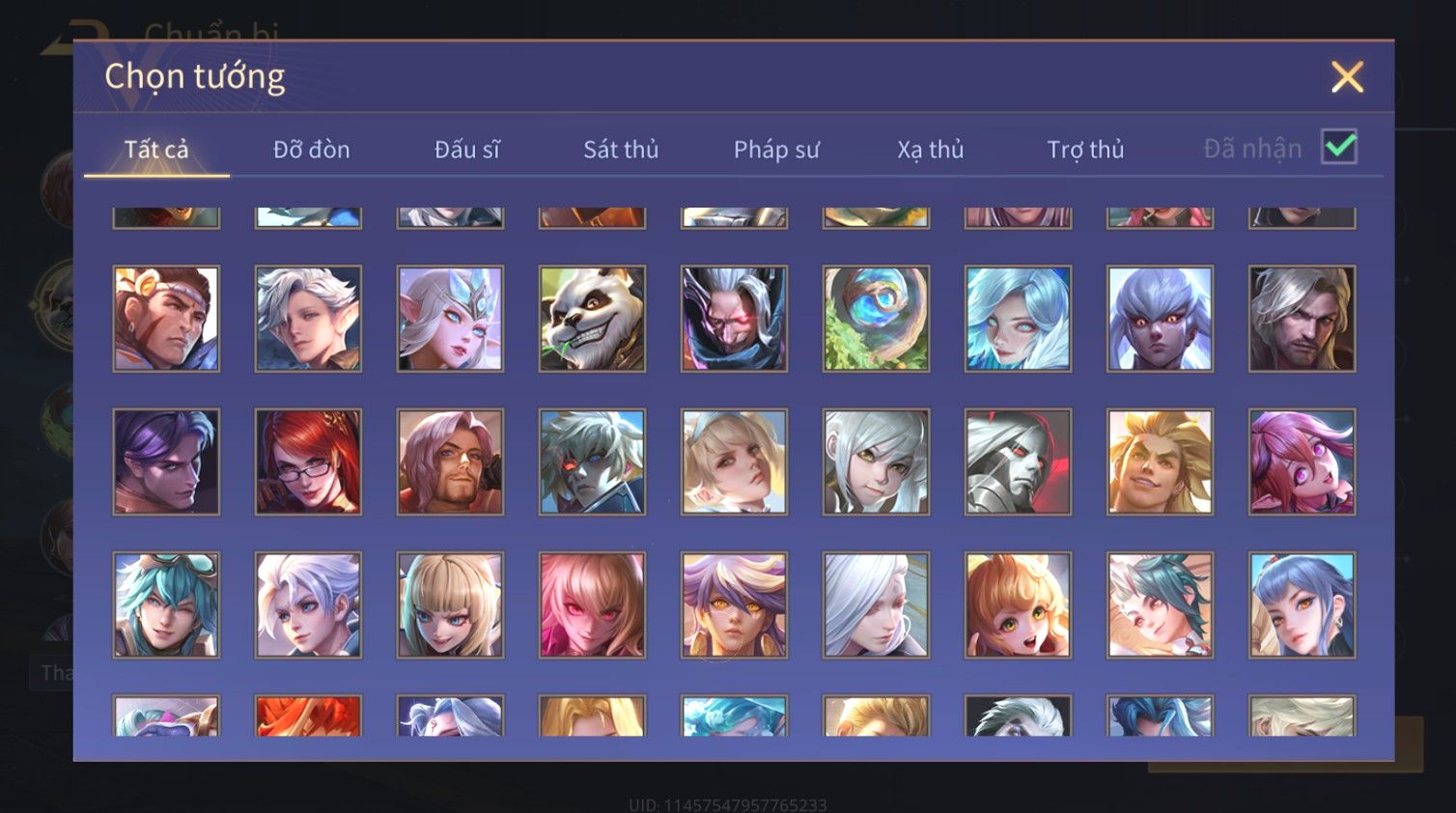
Task: Close the Chọn tướng dialog
Action: point(1347,76)
